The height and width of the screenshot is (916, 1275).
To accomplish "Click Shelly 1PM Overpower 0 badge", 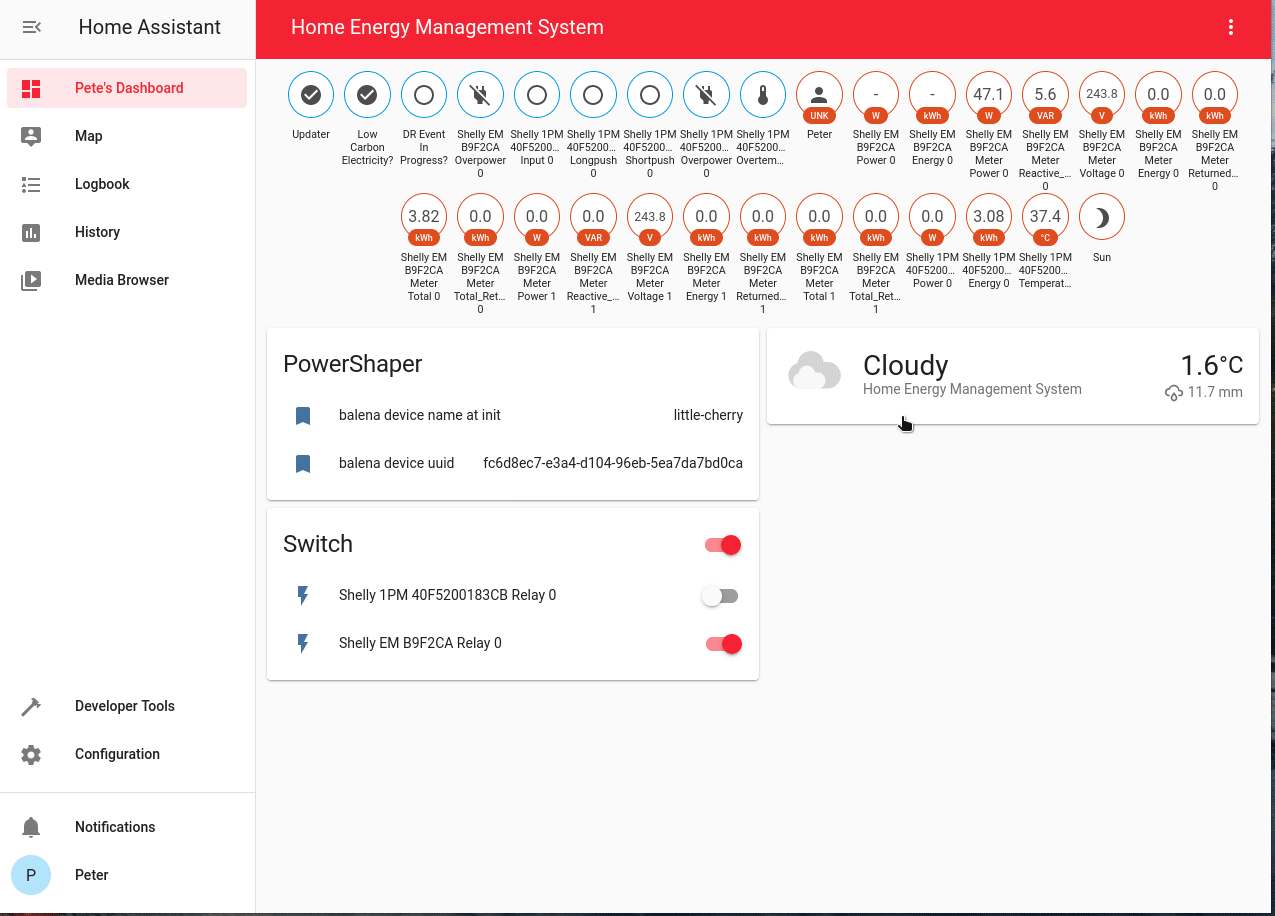I will 706,95.
